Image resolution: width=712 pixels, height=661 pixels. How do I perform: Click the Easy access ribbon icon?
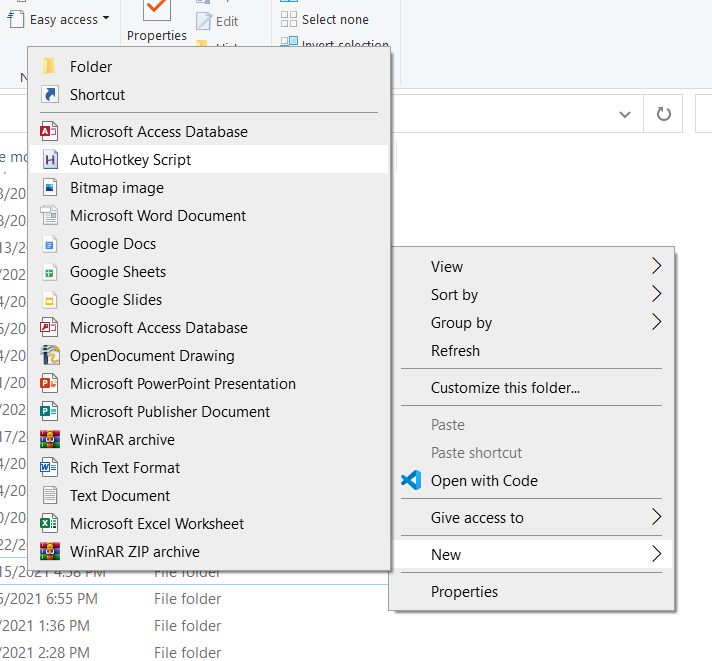(16, 20)
